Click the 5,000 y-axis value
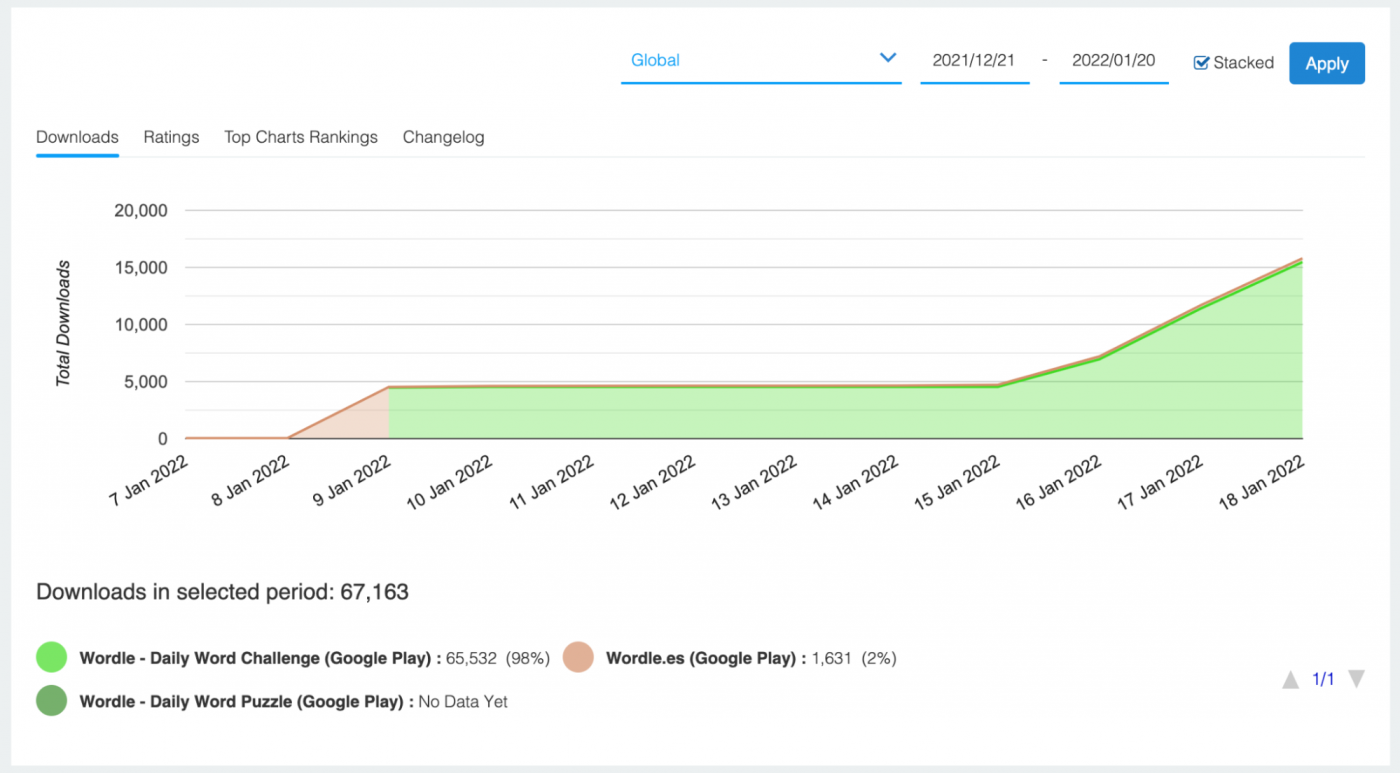This screenshot has width=1400, height=773. pos(146,382)
